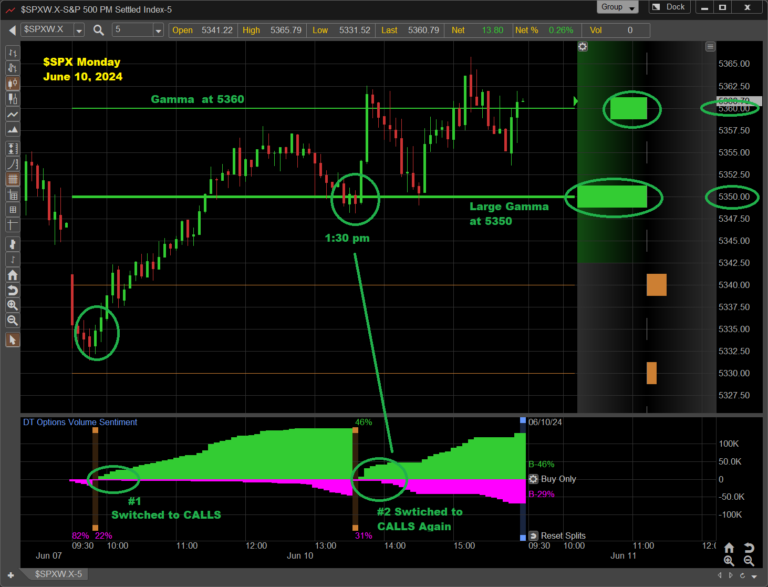Open gear settings above gamma panel
The image size is (768, 587).
pos(583,46)
